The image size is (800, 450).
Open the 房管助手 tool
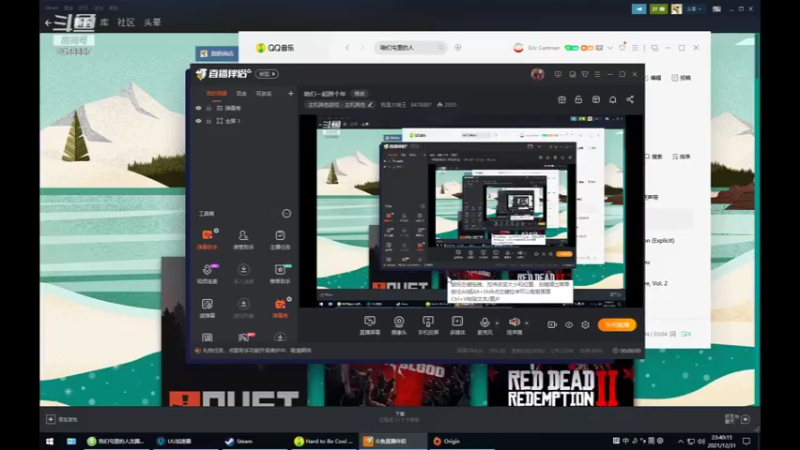click(x=243, y=239)
